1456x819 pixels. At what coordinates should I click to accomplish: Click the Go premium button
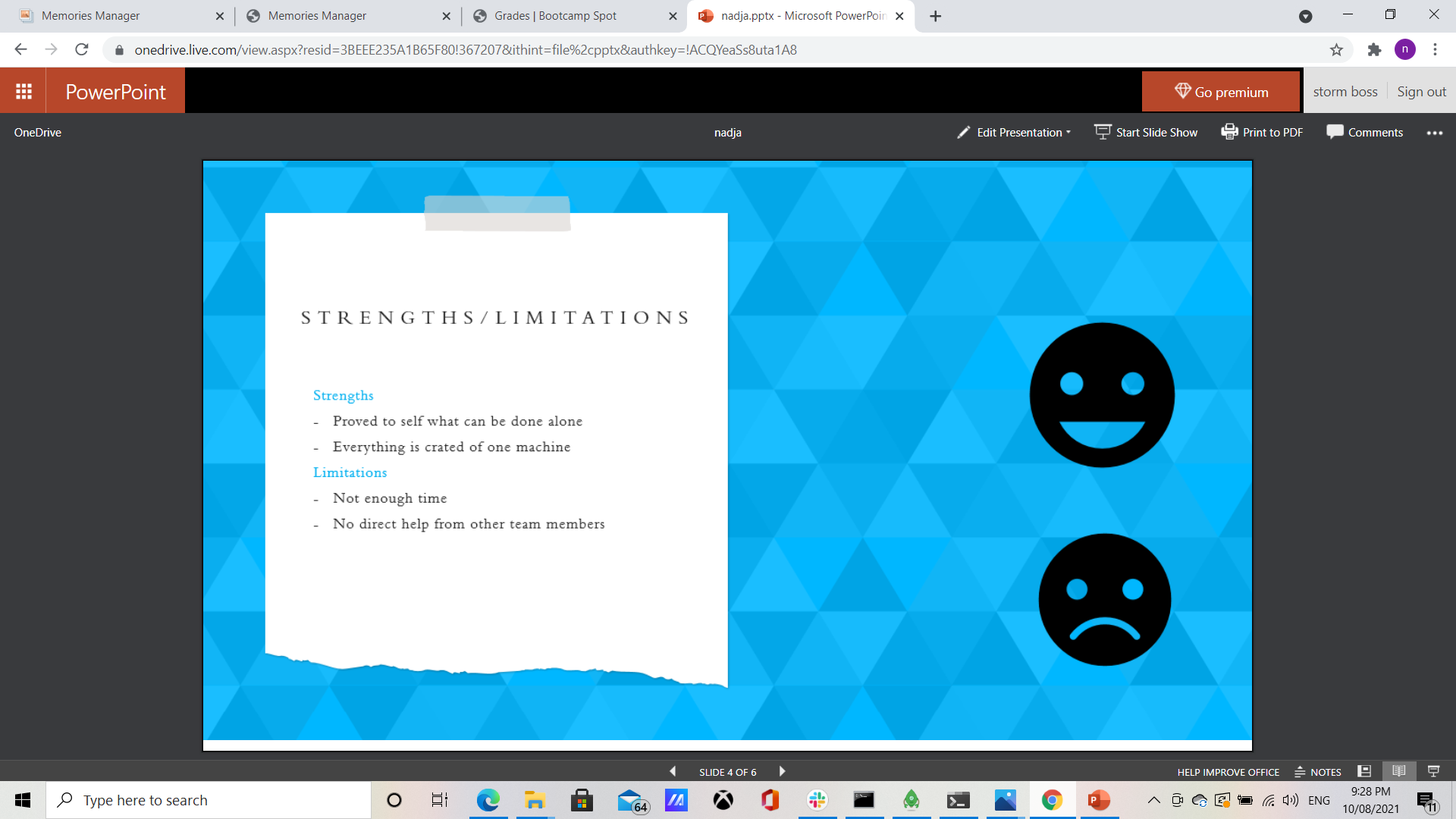(1220, 92)
